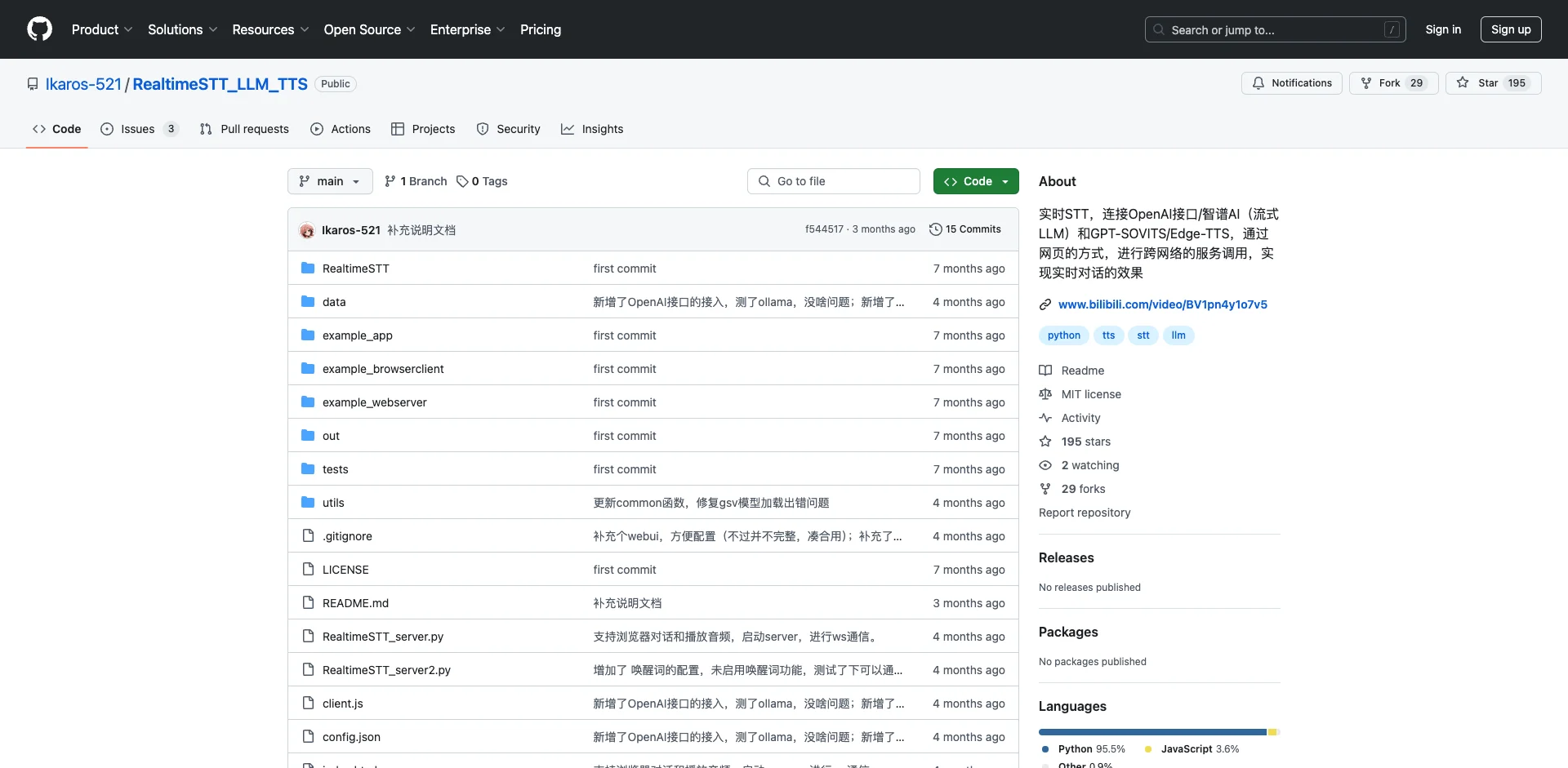Viewport: 1568px width, 768px height.
Task: Click the stt topic tag
Action: (x=1143, y=335)
